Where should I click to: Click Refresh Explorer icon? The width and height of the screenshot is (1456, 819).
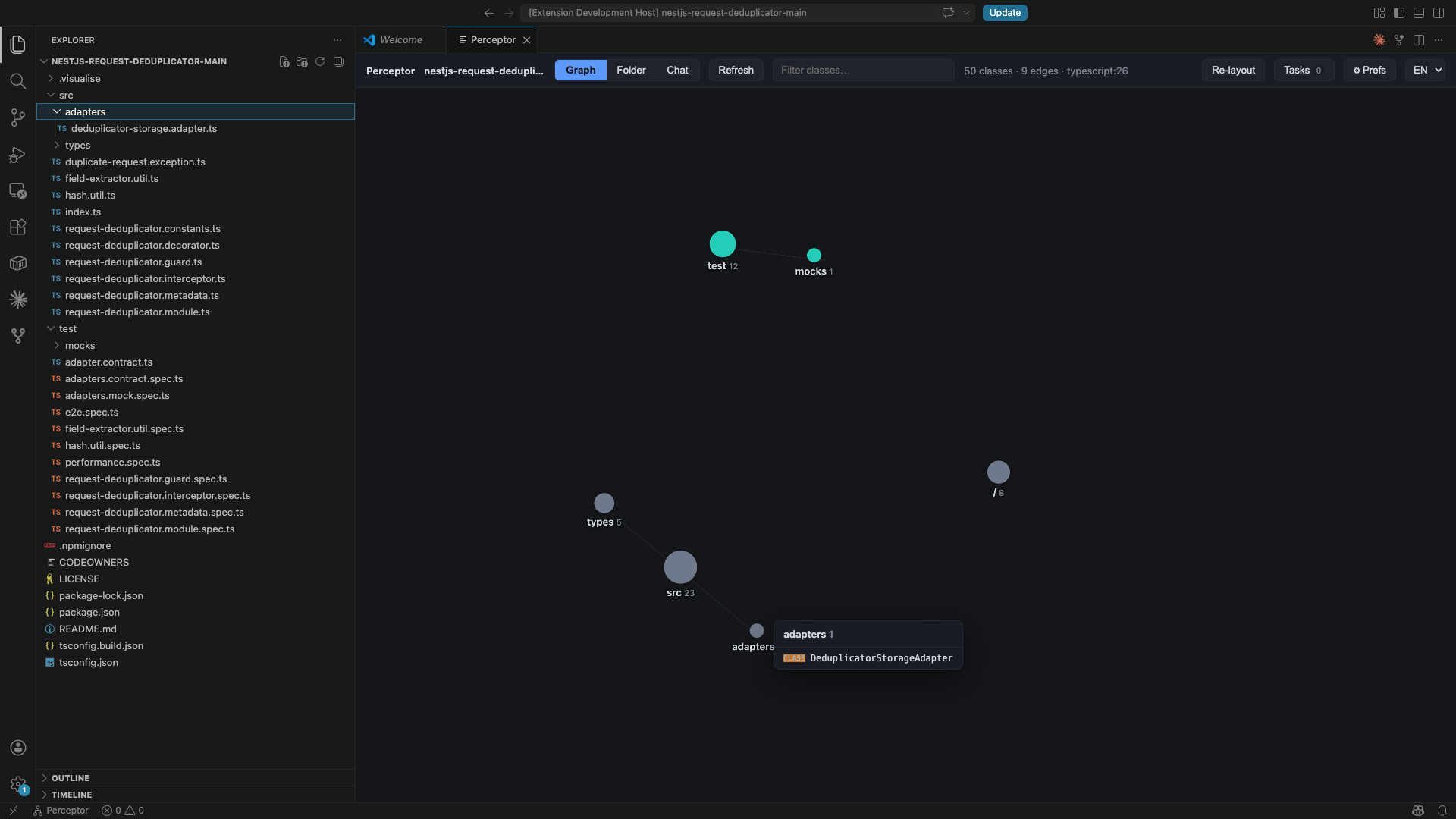pos(320,61)
